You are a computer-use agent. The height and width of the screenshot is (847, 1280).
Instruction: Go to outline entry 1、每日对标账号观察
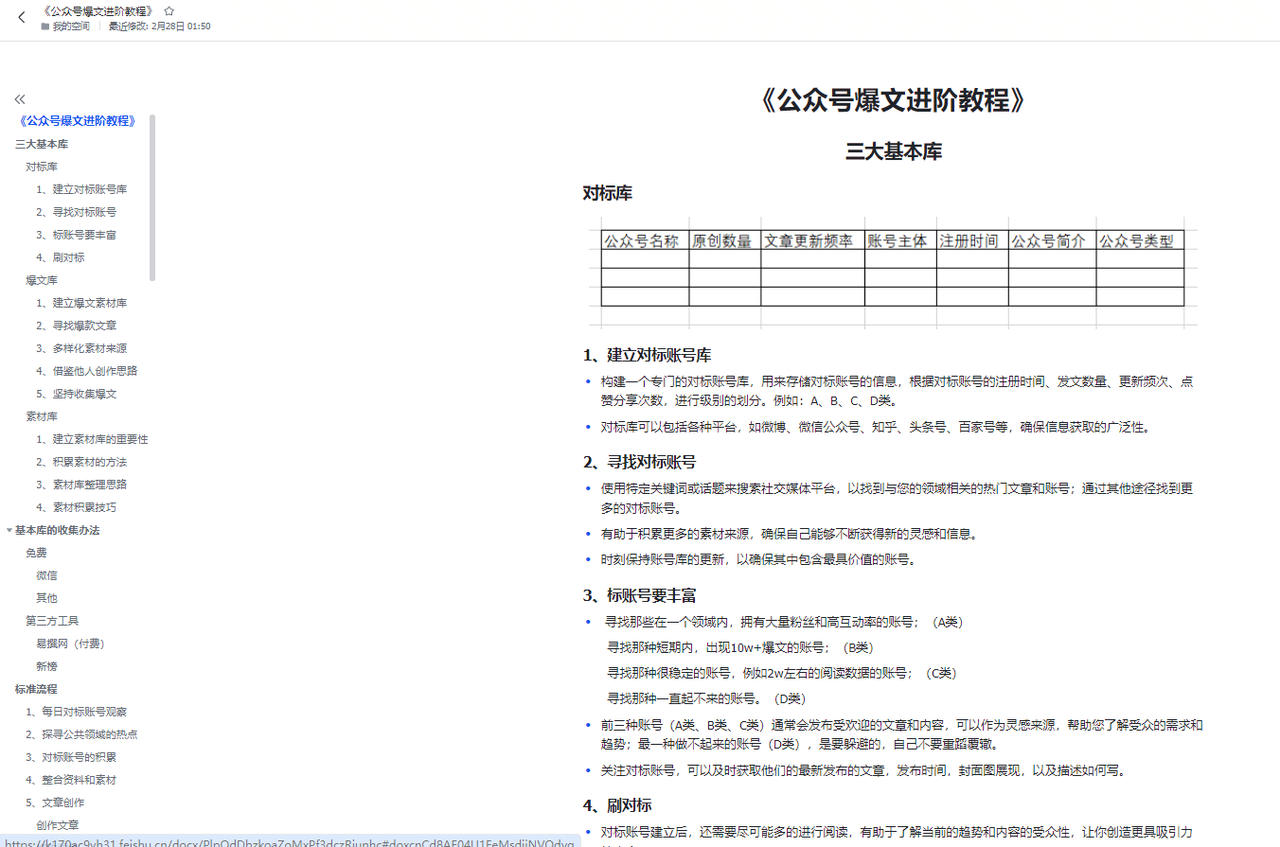77,712
